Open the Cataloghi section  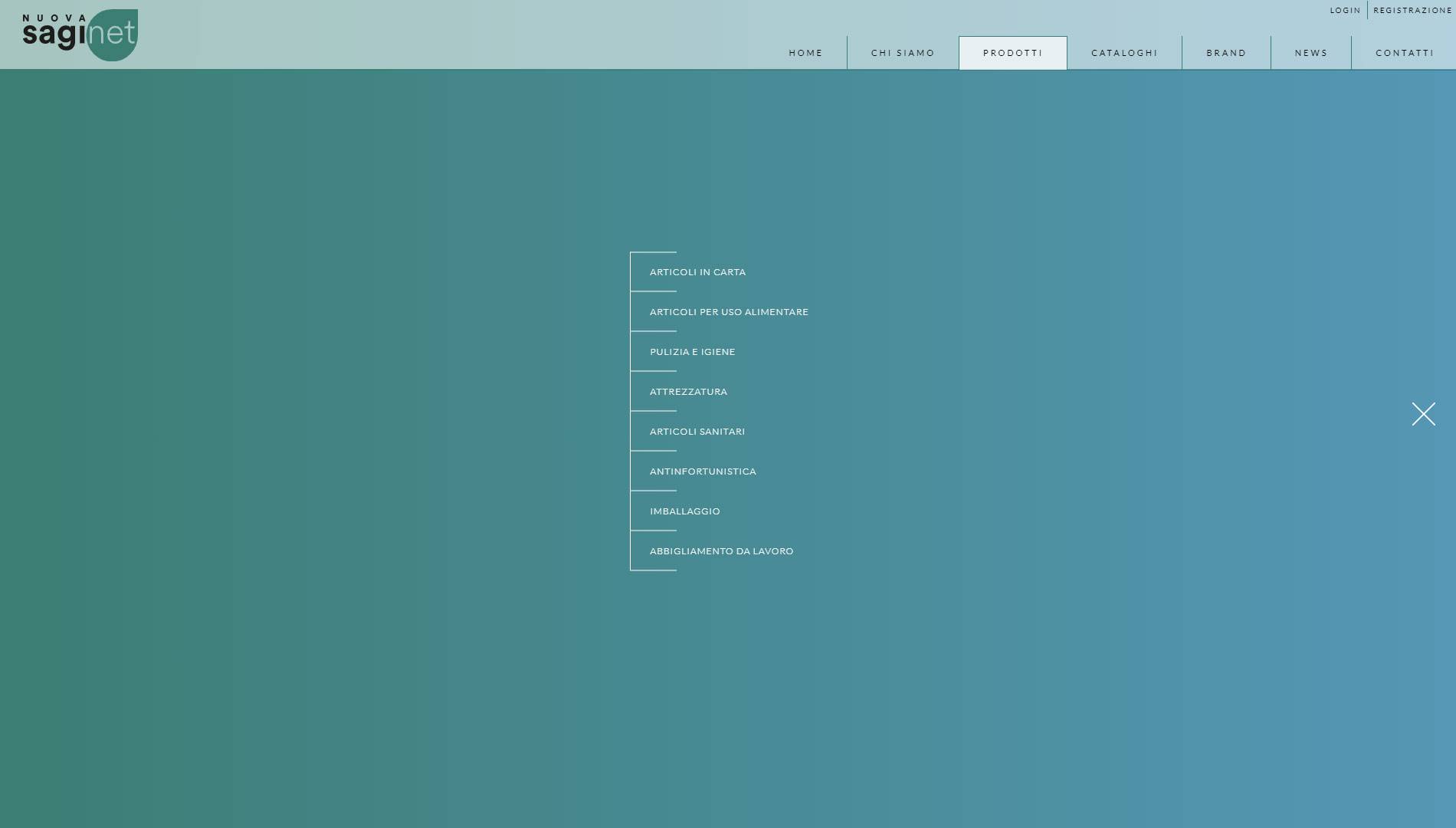coord(1124,53)
